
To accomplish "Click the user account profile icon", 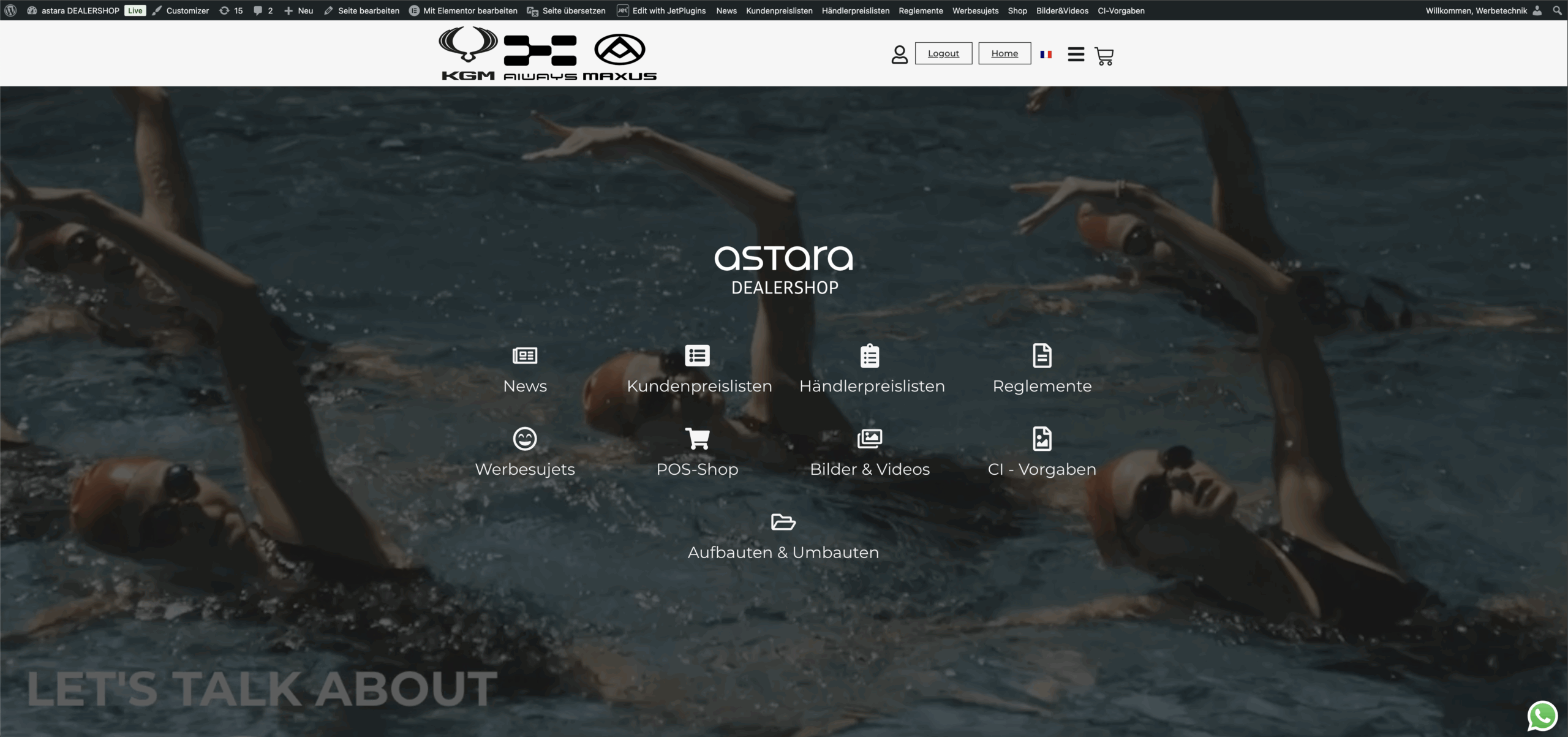I will (899, 55).
